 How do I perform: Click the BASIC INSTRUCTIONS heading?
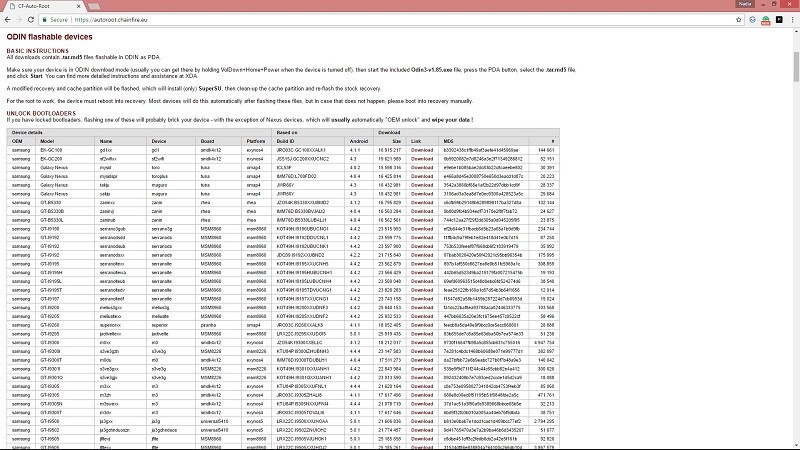(x=37, y=51)
